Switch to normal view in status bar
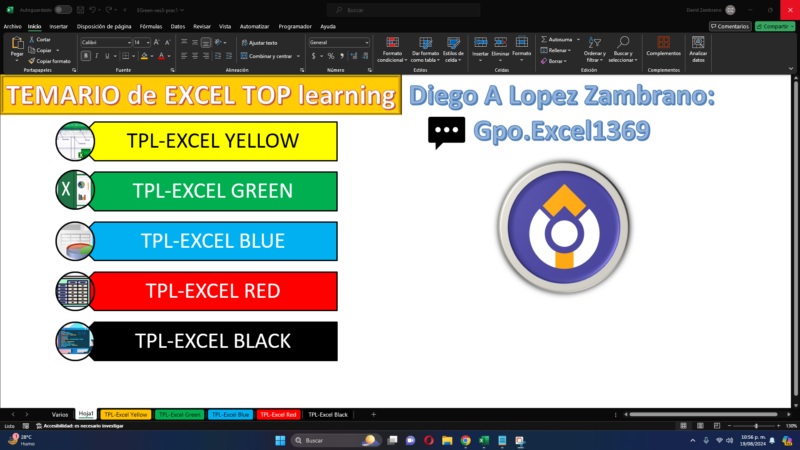 (x=683, y=426)
